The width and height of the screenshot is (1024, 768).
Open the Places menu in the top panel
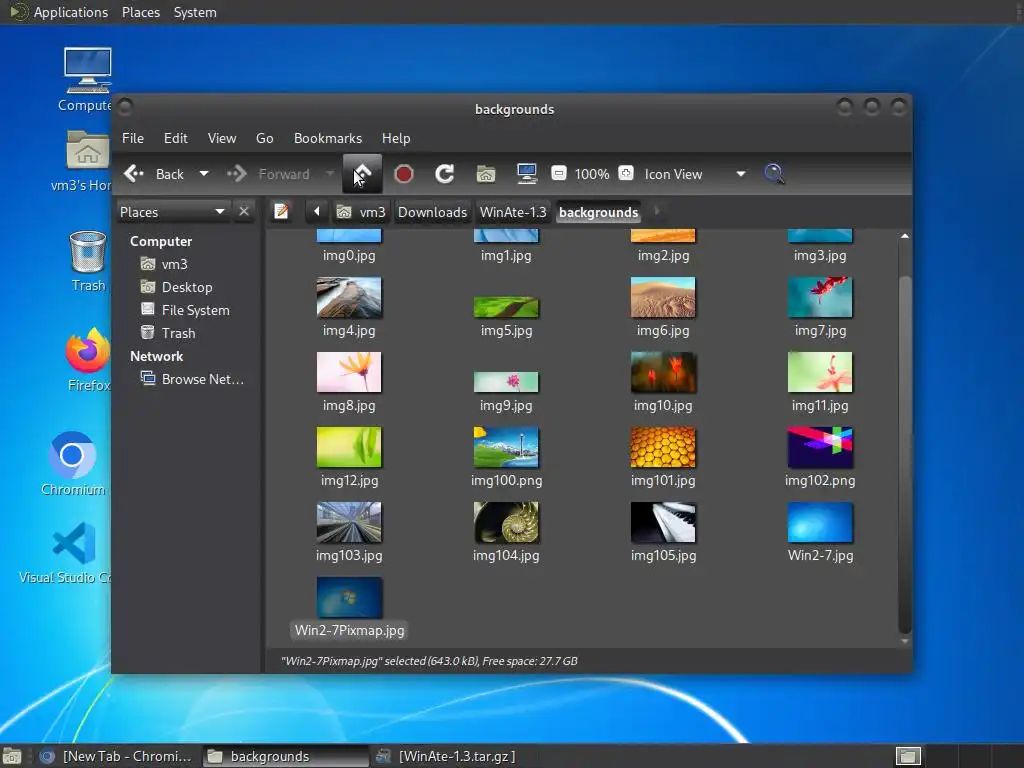tap(140, 12)
